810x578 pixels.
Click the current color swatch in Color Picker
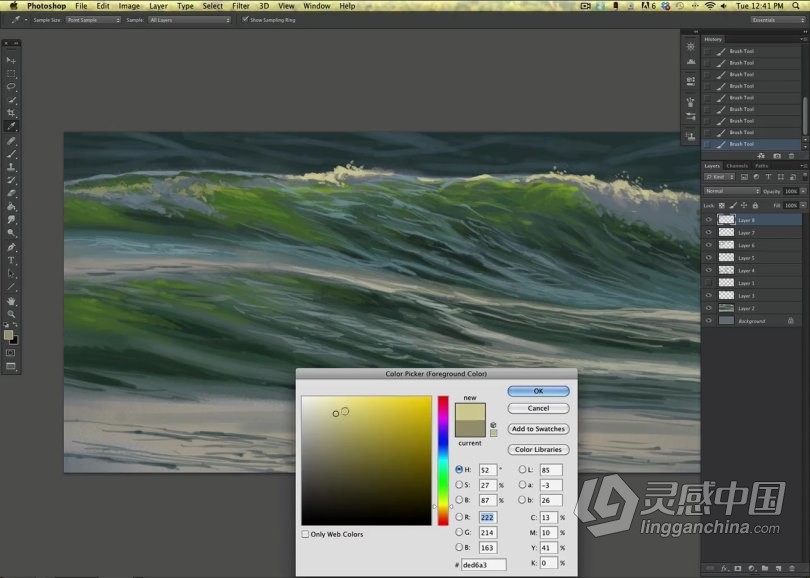pyautogui.click(x=470, y=428)
